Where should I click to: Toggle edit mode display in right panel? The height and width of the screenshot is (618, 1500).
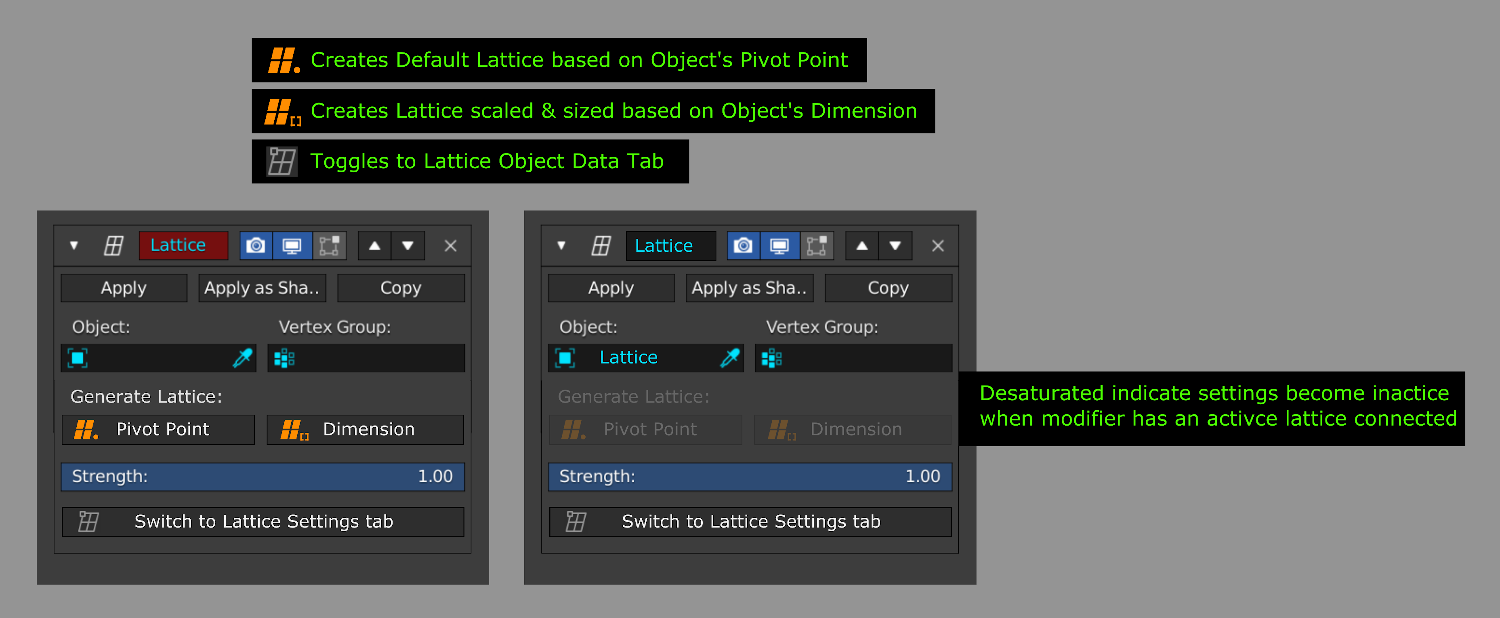pyautogui.click(x=816, y=246)
